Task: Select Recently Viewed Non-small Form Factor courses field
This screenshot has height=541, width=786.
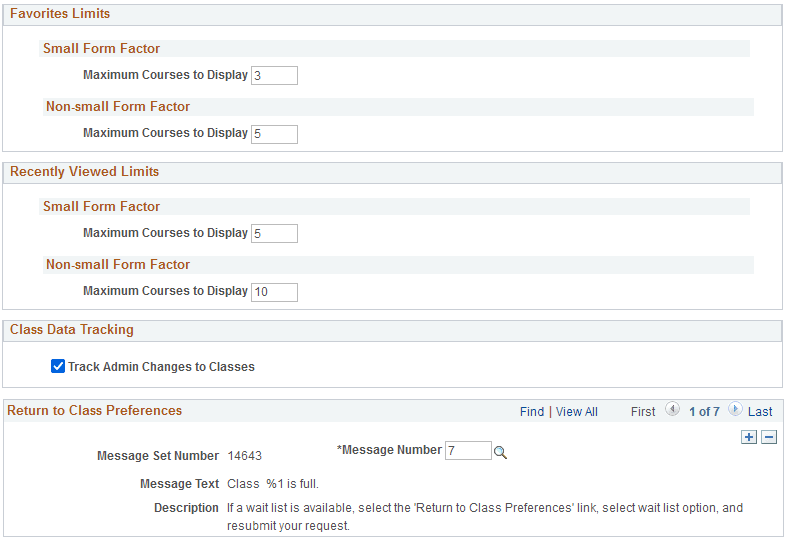Action: (274, 291)
